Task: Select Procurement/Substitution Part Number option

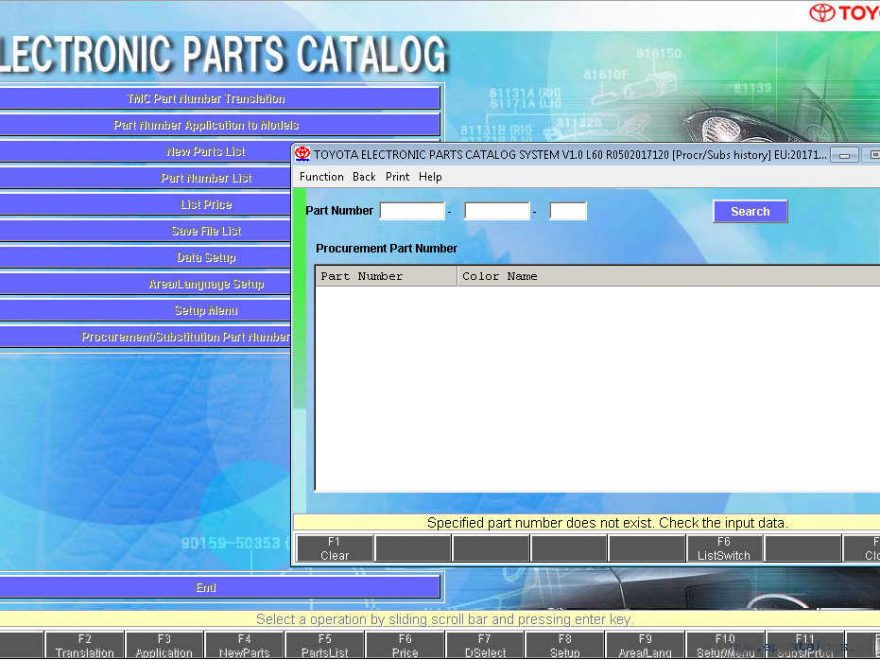Action: click(145, 337)
